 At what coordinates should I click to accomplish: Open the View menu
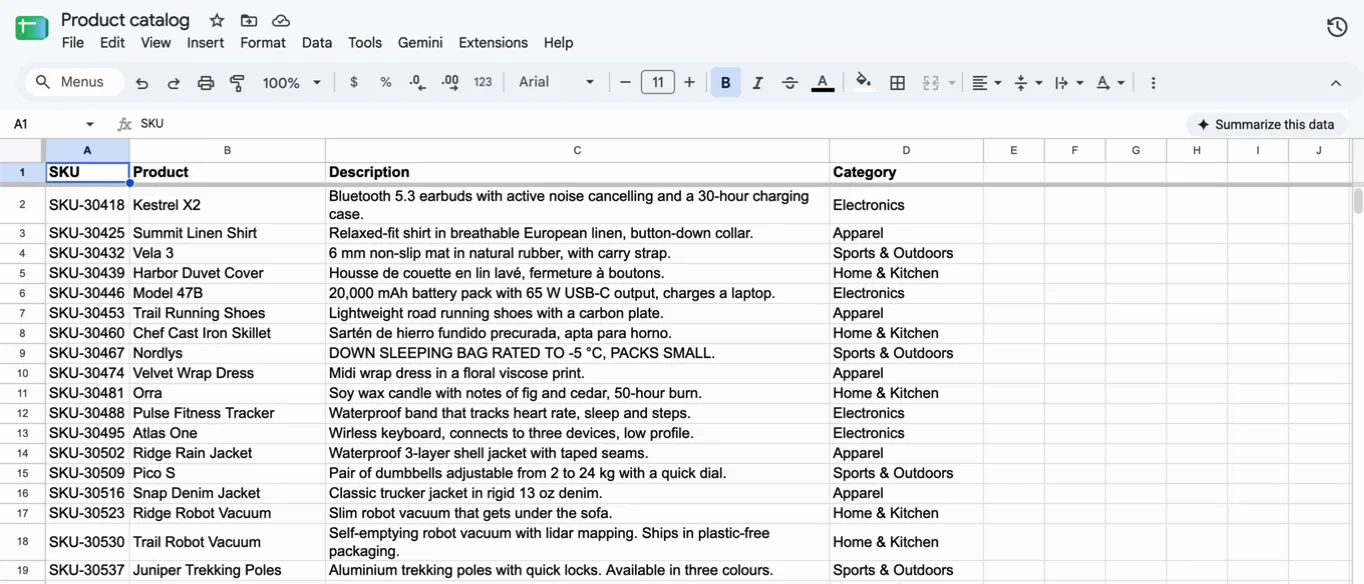pos(155,43)
